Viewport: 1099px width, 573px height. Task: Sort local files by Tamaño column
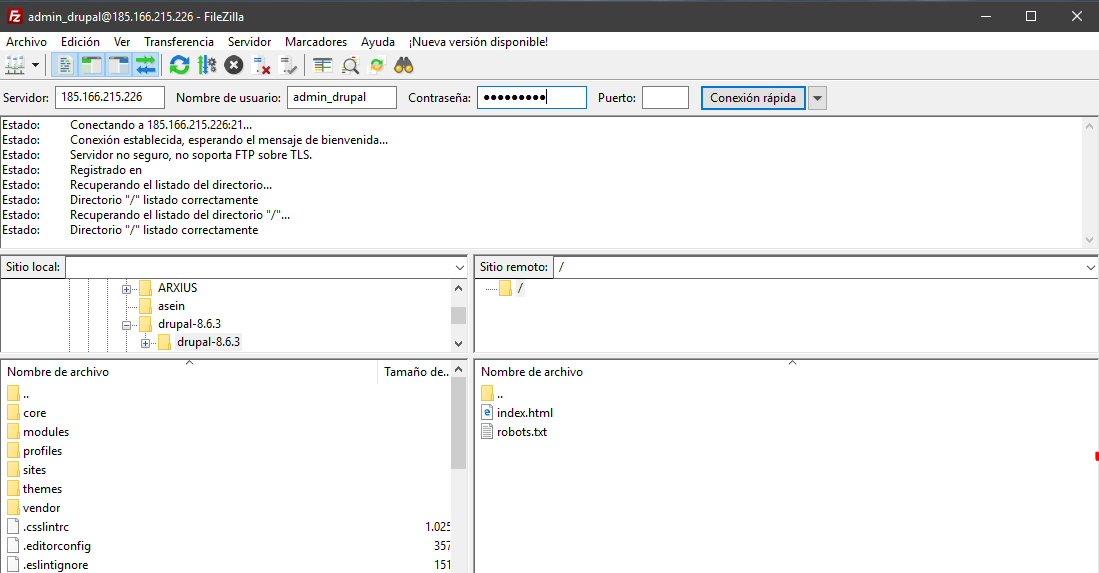click(x=415, y=372)
